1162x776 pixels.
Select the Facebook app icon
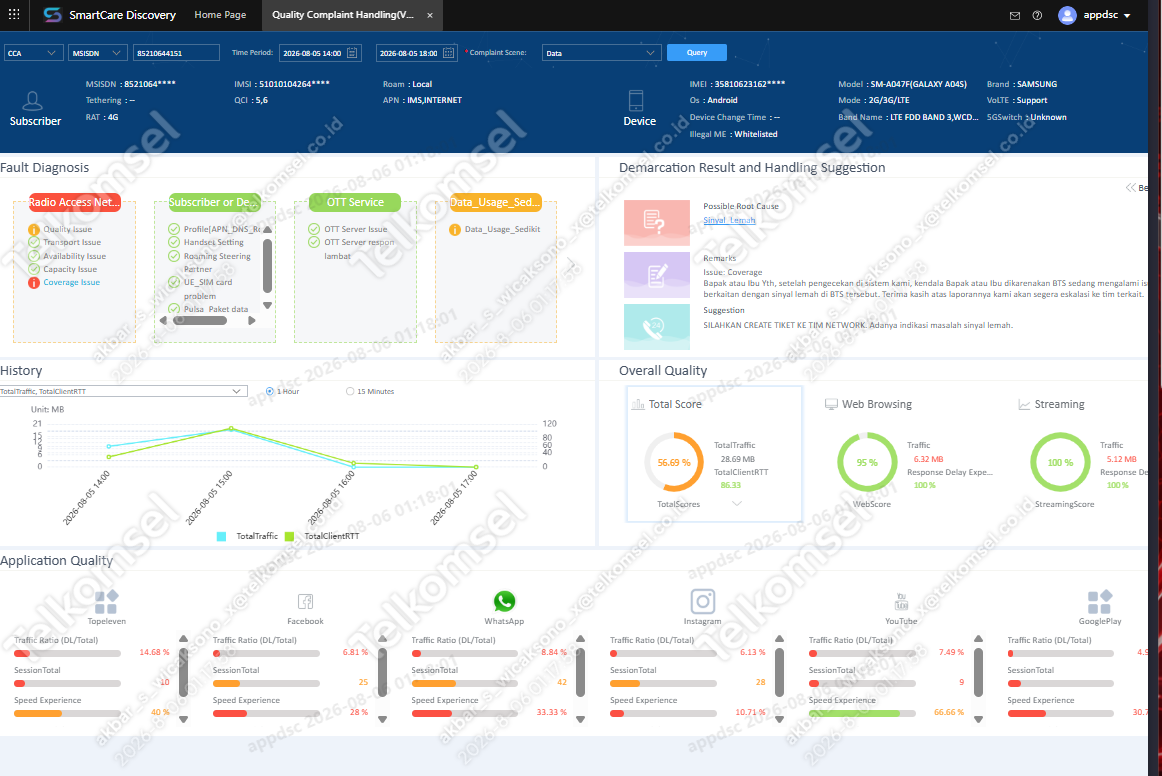click(x=305, y=601)
